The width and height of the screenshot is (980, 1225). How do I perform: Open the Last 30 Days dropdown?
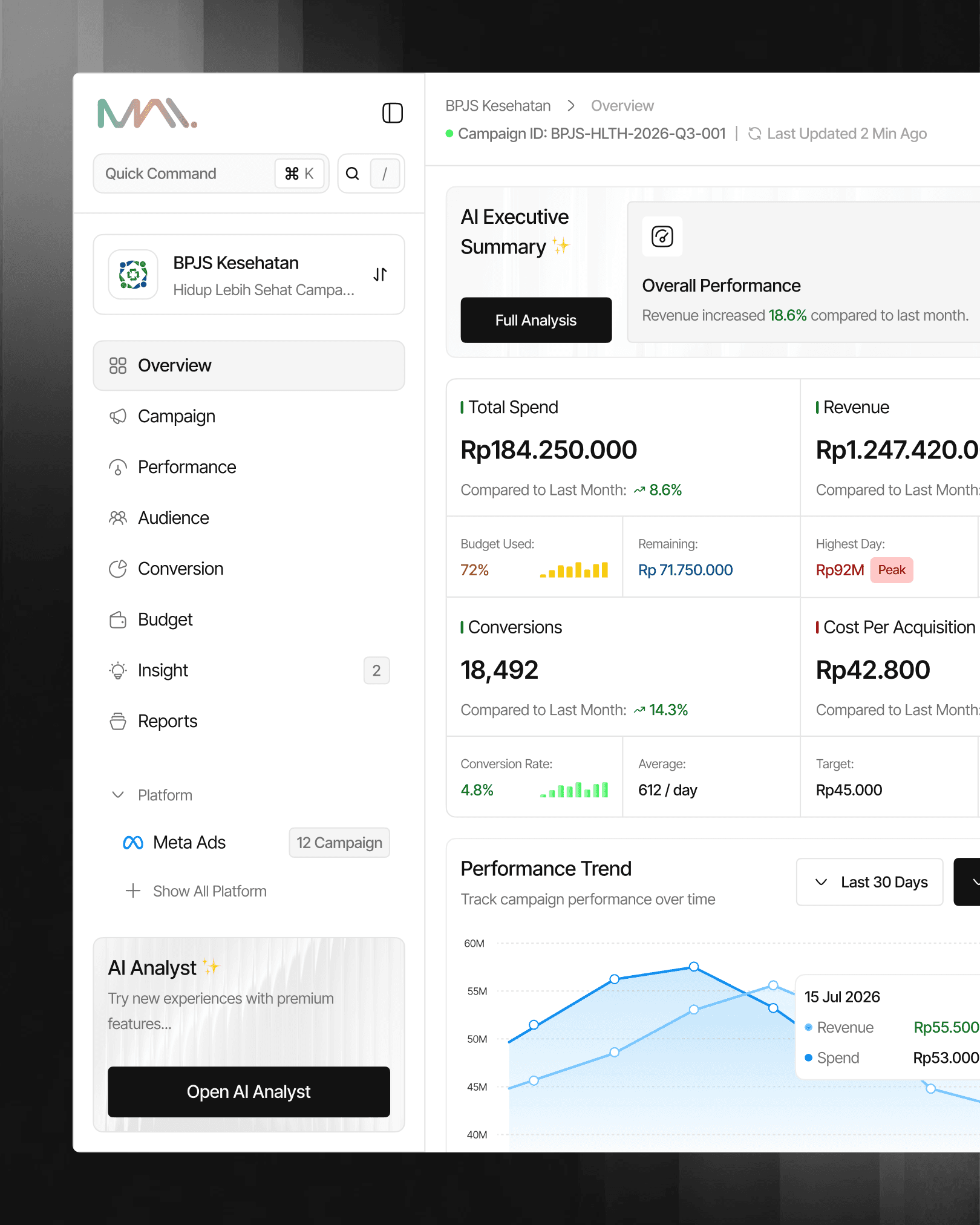(x=870, y=882)
